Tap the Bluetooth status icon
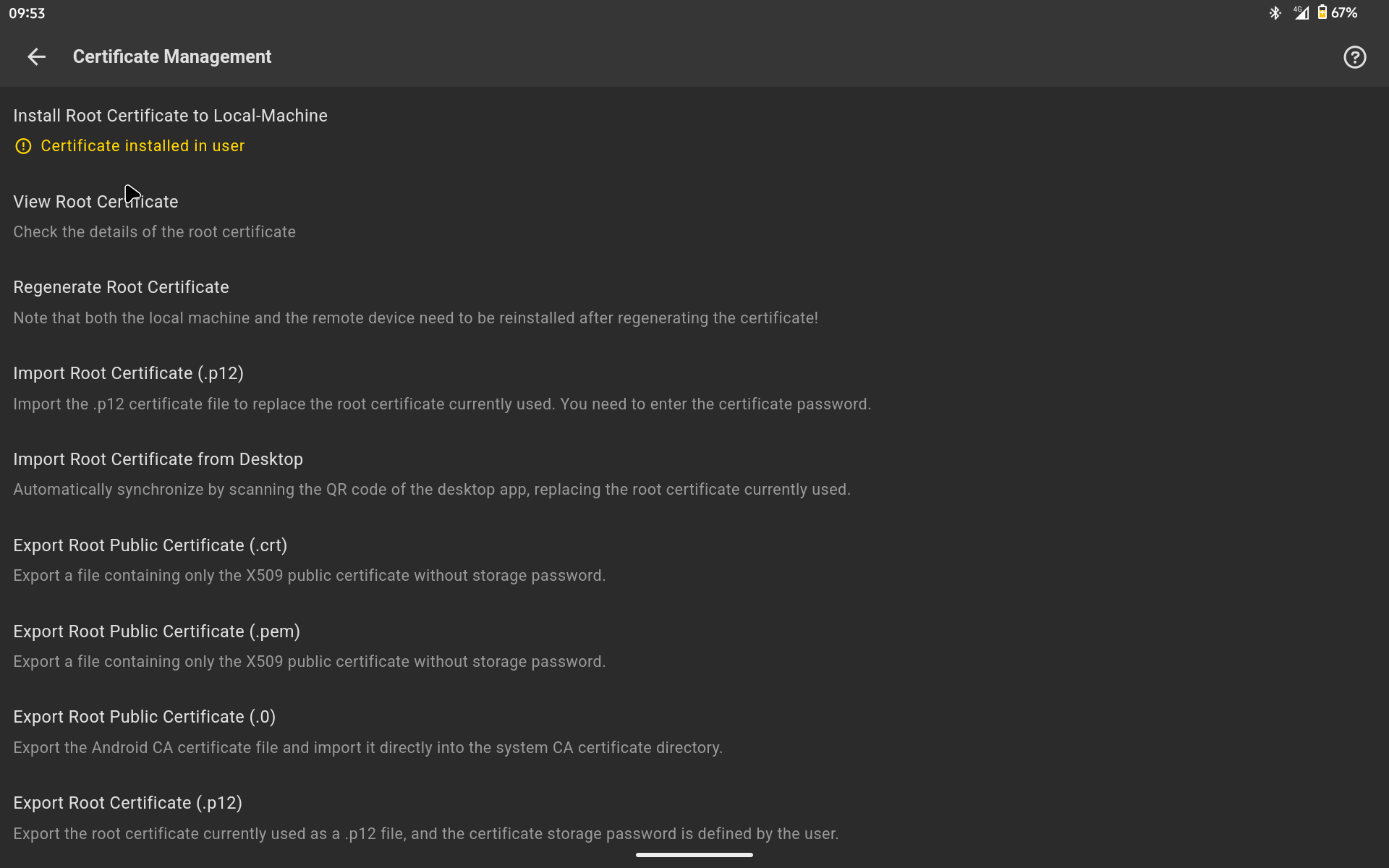1389x868 pixels. (x=1275, y=13)
